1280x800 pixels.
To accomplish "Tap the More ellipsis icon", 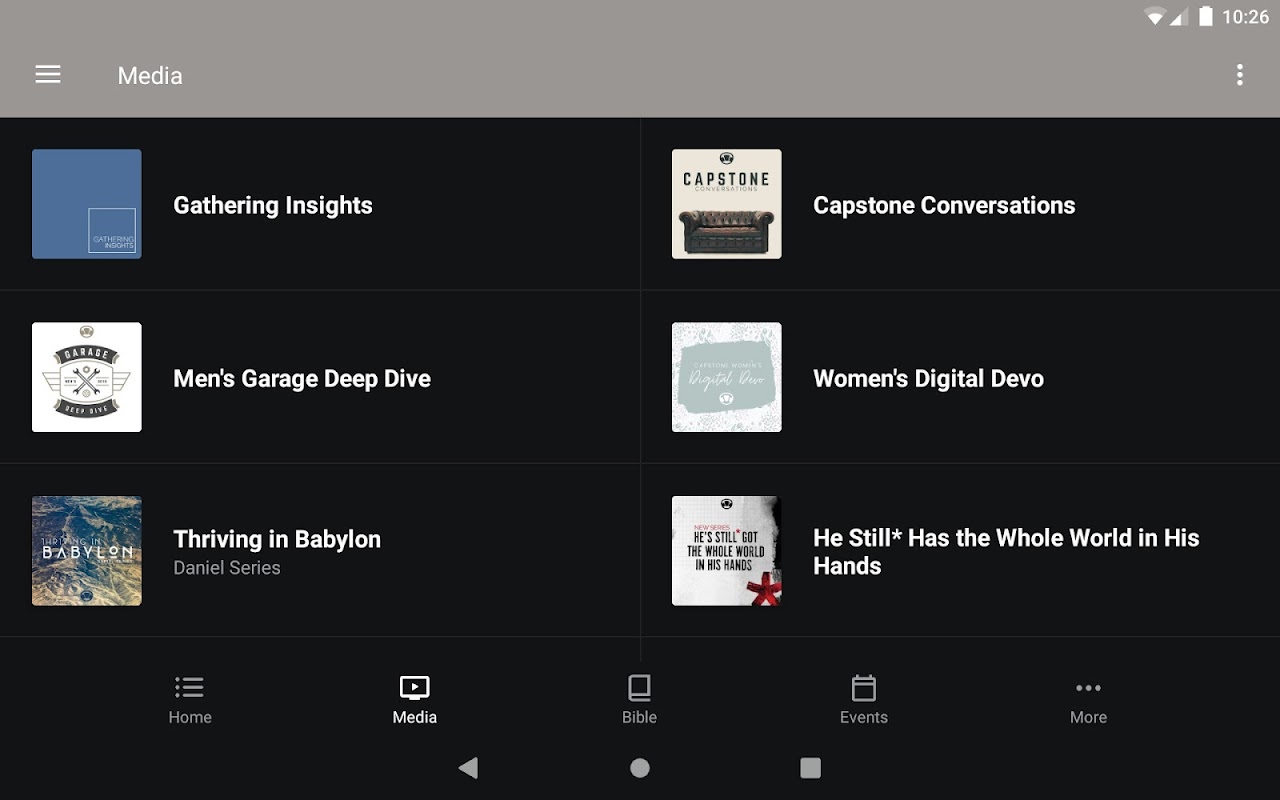I will coord(1088,688).
